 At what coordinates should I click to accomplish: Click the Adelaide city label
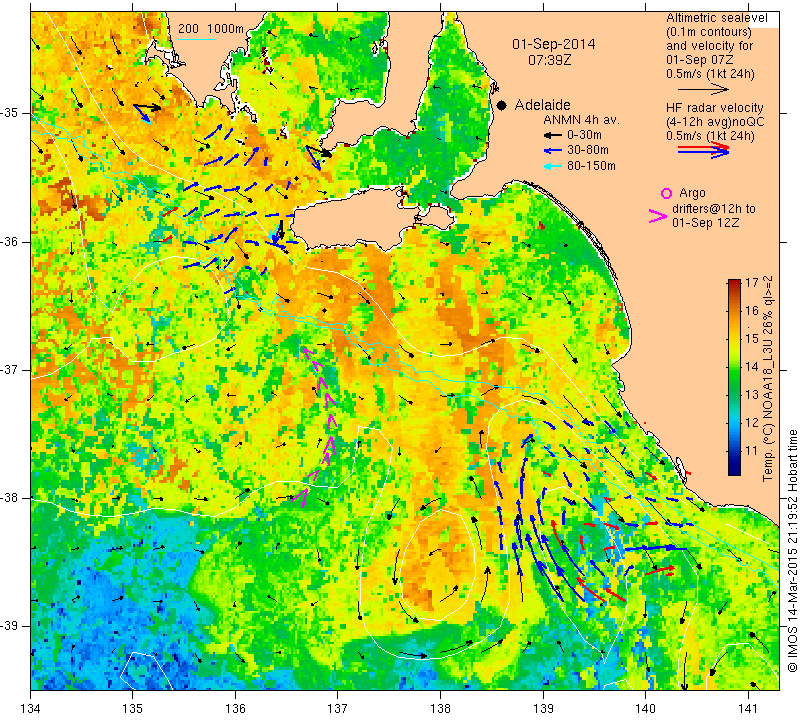(x=542, y=105)
